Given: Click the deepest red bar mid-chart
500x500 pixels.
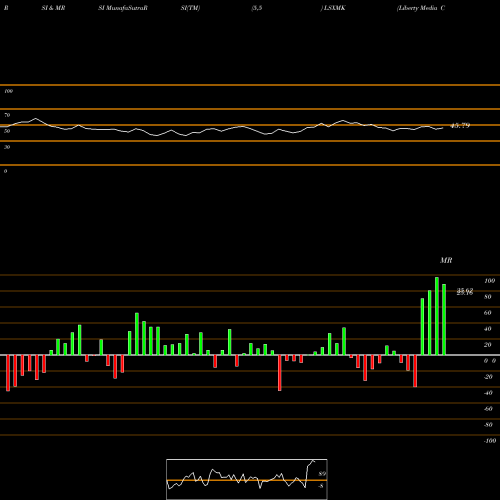Looking at the screenshot, I should (280, 373).
